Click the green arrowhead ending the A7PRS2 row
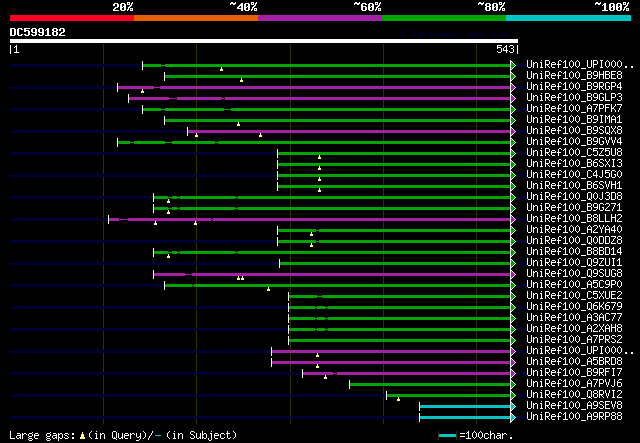640x443 pixels. [x=513, y=341]
